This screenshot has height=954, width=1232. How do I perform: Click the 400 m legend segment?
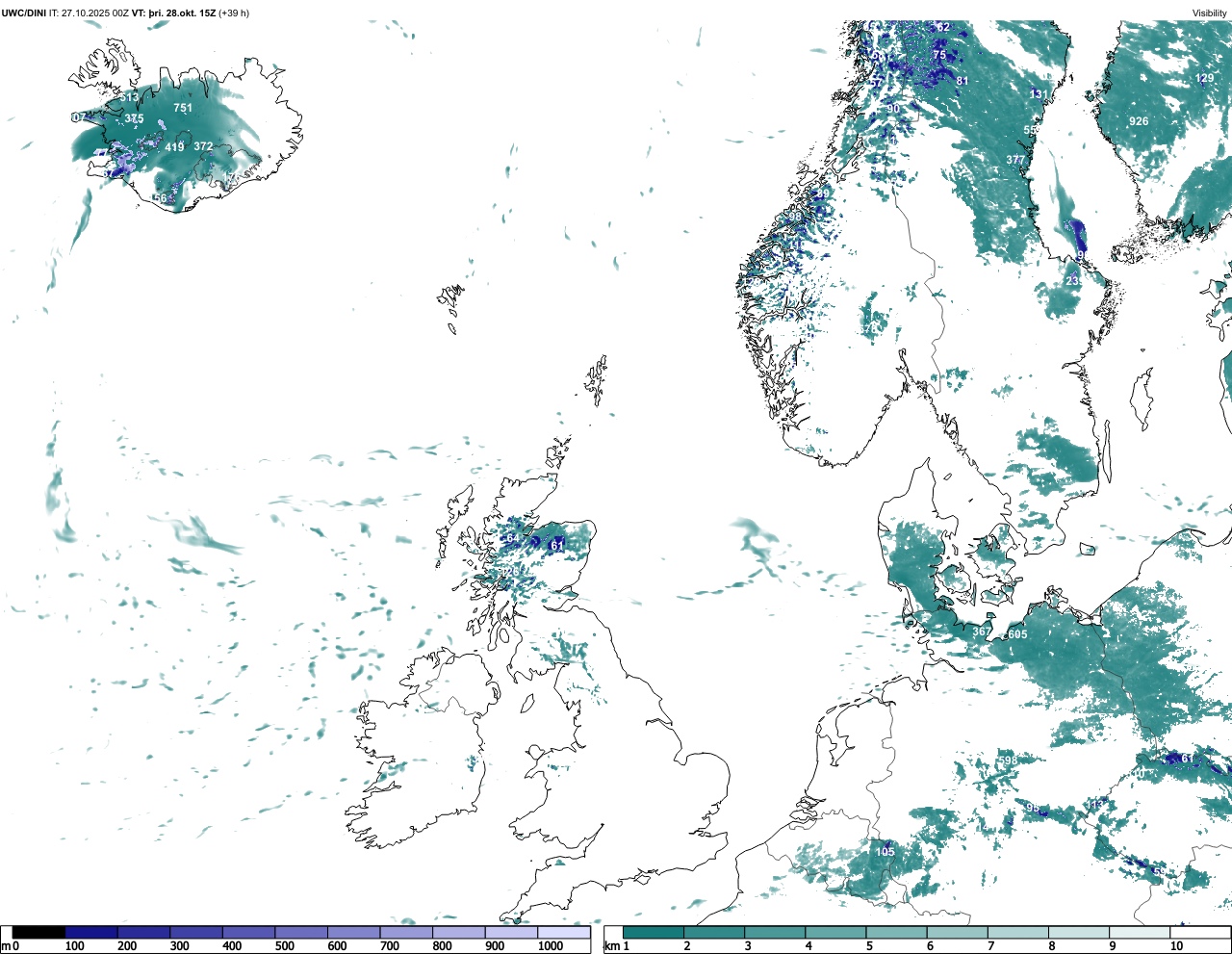249,932
